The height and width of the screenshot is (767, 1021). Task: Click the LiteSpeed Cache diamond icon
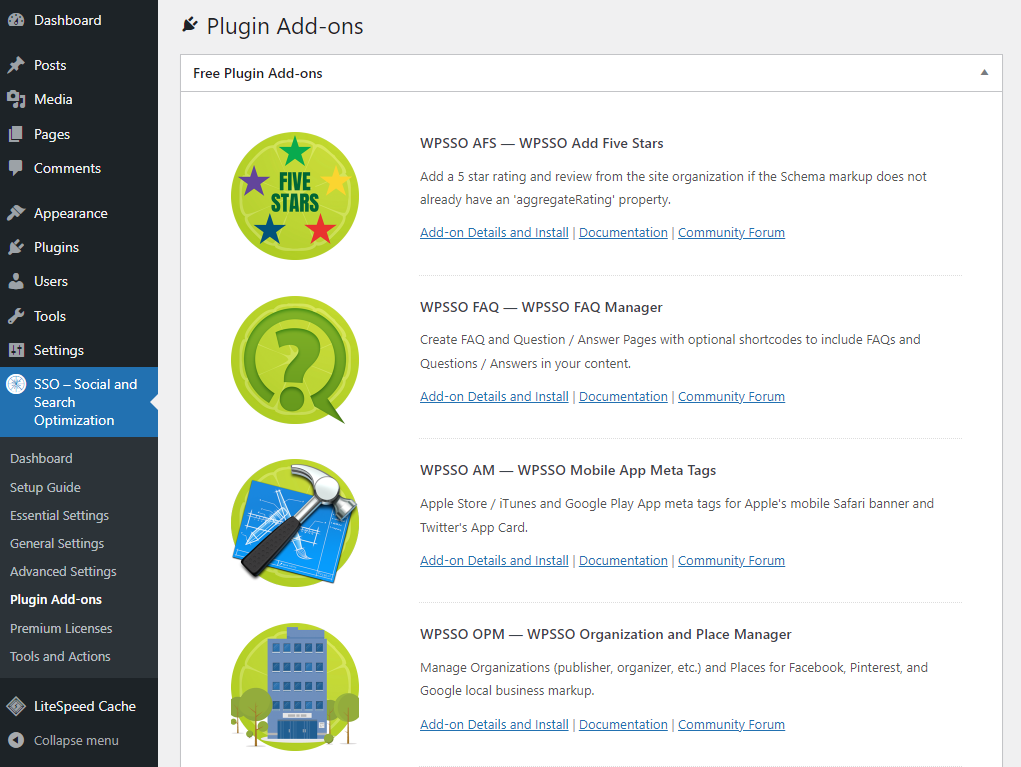(x=16, y=706)
